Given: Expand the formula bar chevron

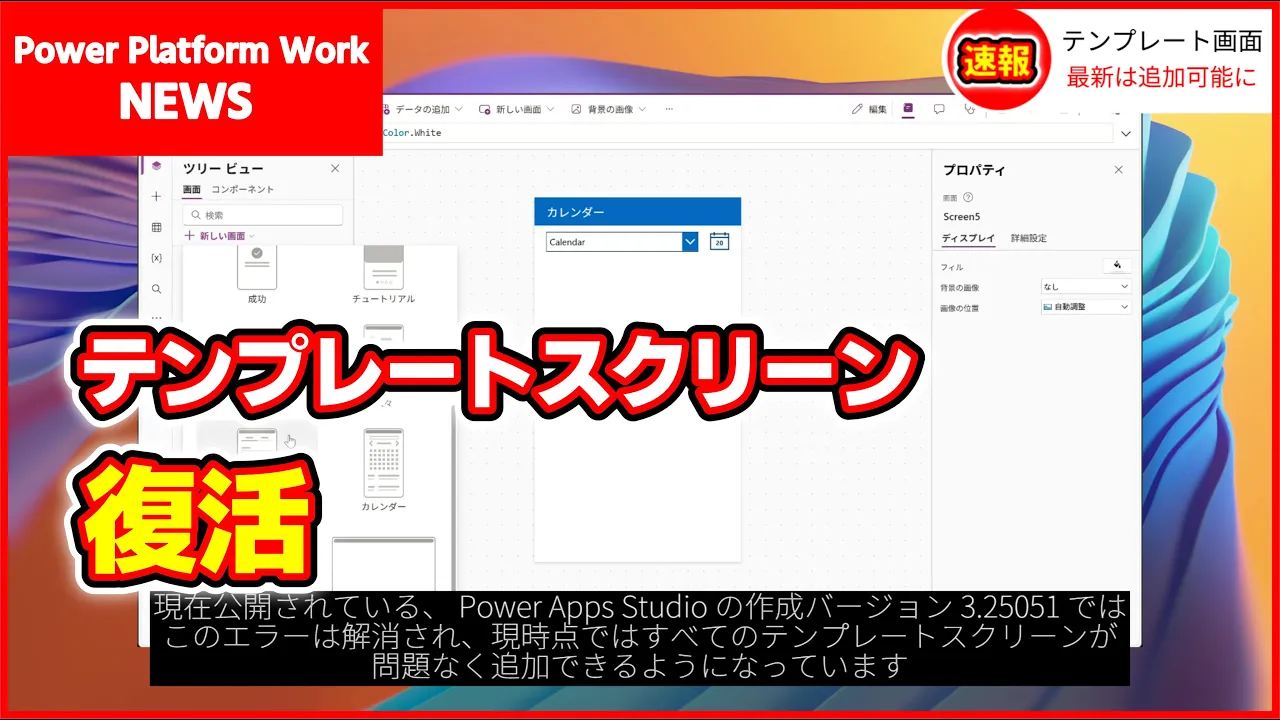Looking at the screenshot, I should [x=1126, y=133].
